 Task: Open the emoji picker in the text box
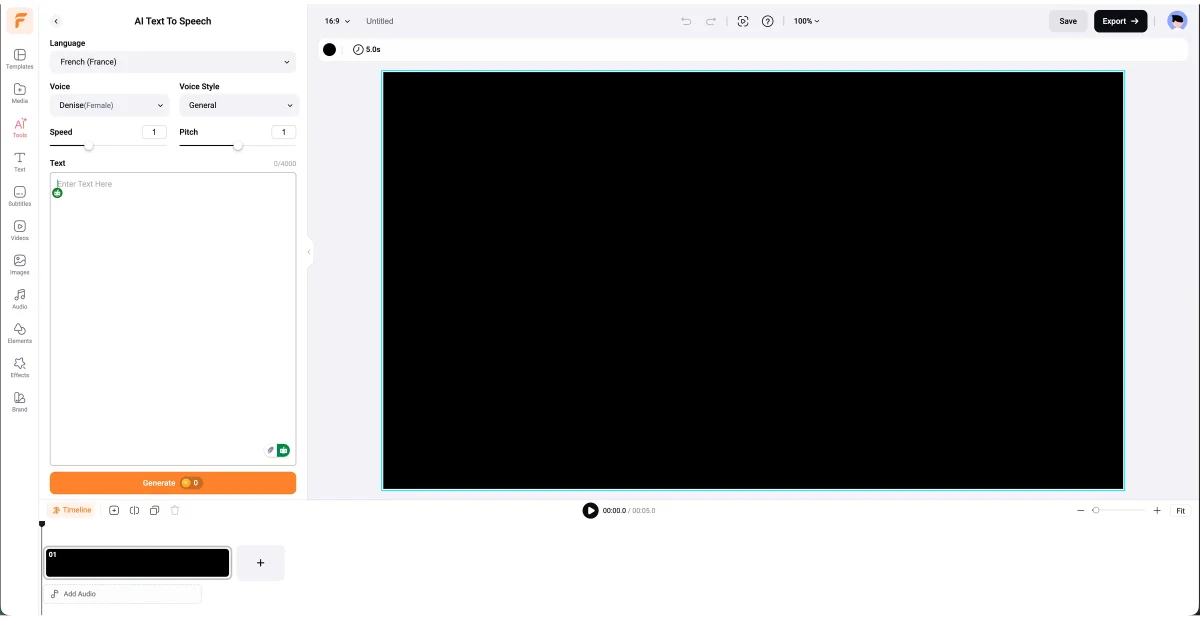[57, 192]
